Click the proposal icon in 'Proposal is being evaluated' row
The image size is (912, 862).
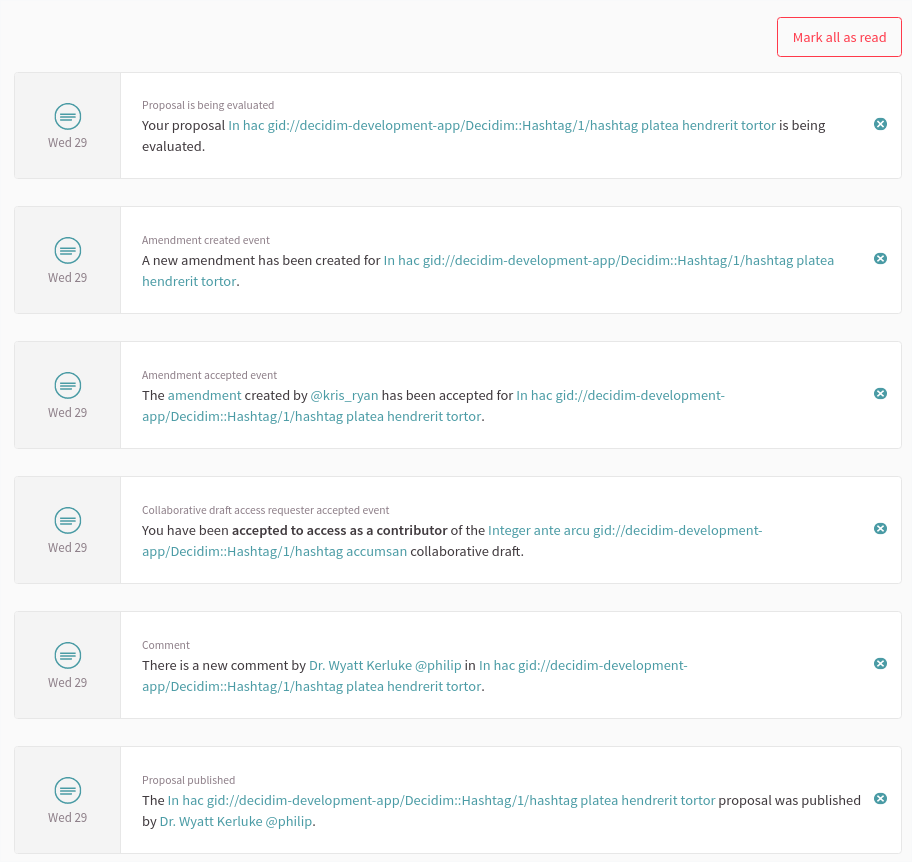[x=67, y=116]
